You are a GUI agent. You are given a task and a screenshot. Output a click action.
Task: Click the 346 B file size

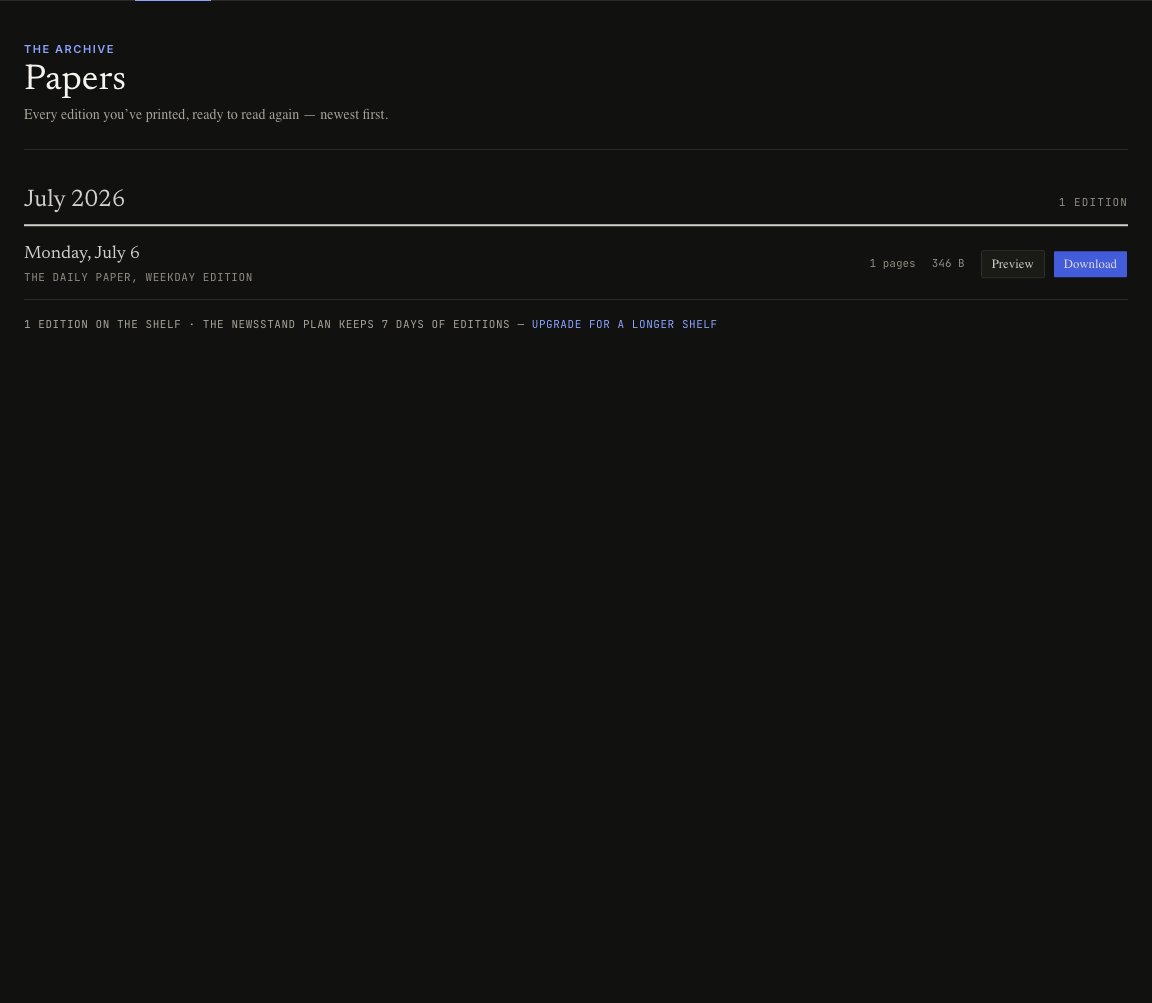[948, 263]
